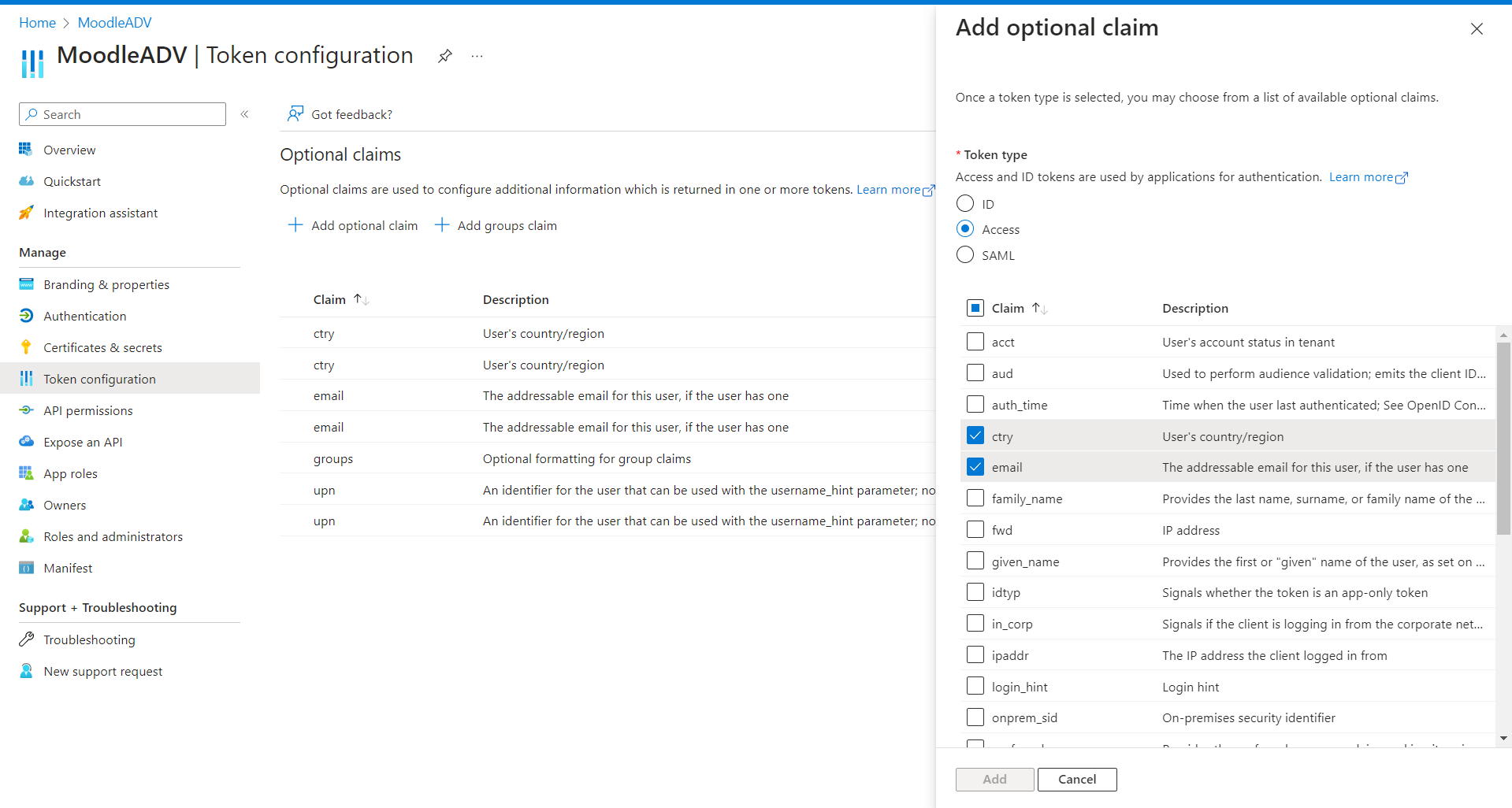
Task: Close the Add optional claim panel
Action: (1477, 29)
